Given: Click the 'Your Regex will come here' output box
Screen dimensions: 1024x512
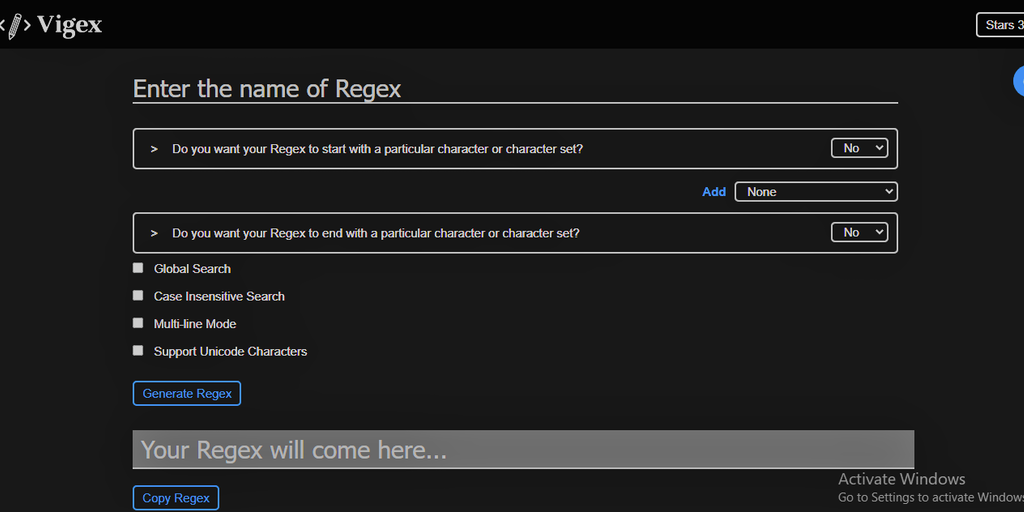Looking at the screenshot, I should tap(523, 450).
